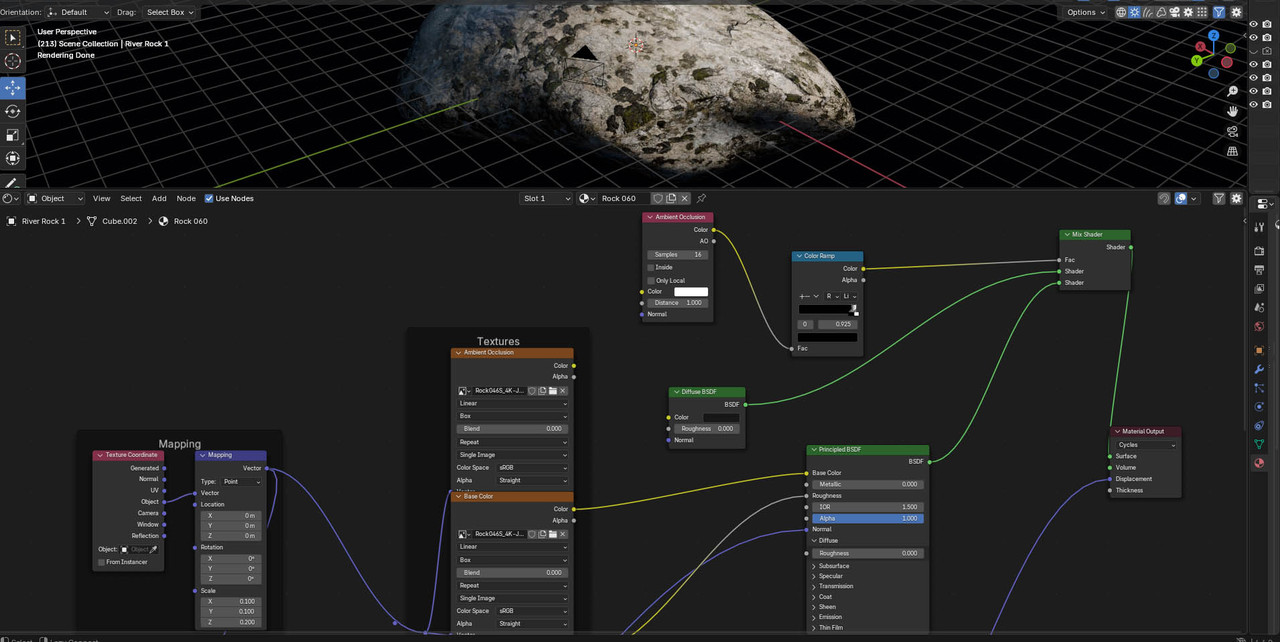The width and height of the screenshot is (1280, 642).
Task: Toggle the Use Nodes checkbox
Action: point(209,198)
